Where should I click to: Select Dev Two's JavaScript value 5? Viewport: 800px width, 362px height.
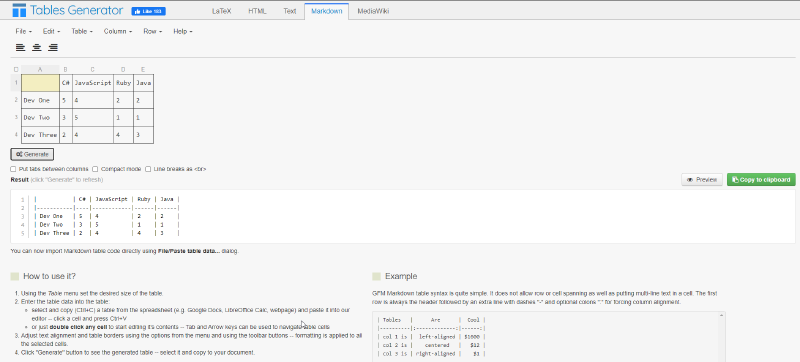point(92,117)
